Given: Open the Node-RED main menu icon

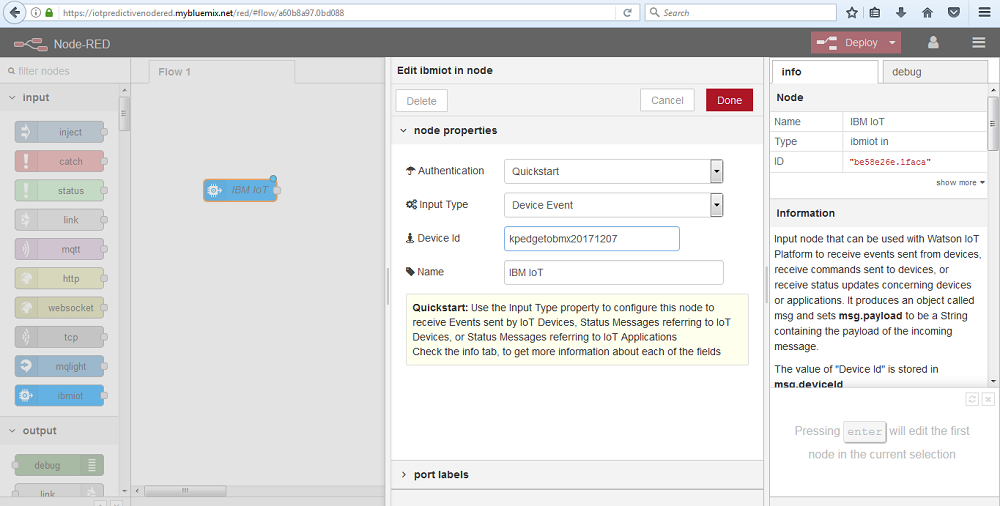Looking at the screenshot, I should point(978,43).
